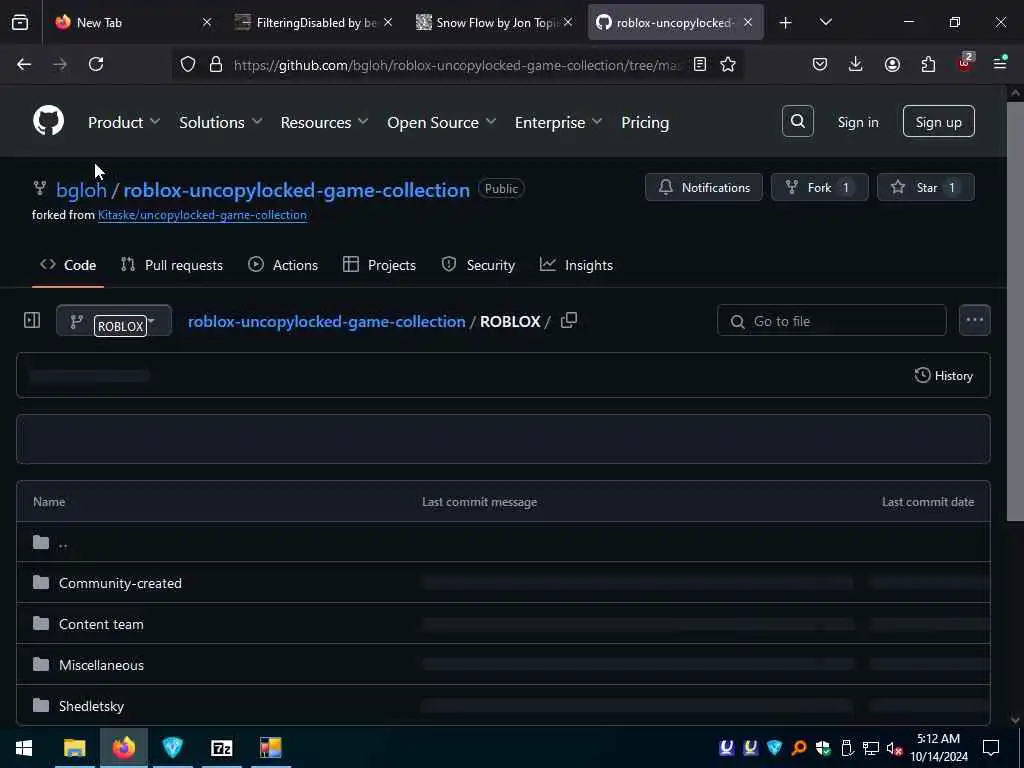Expand the Open Source dropdown

[x=441, y=122]
